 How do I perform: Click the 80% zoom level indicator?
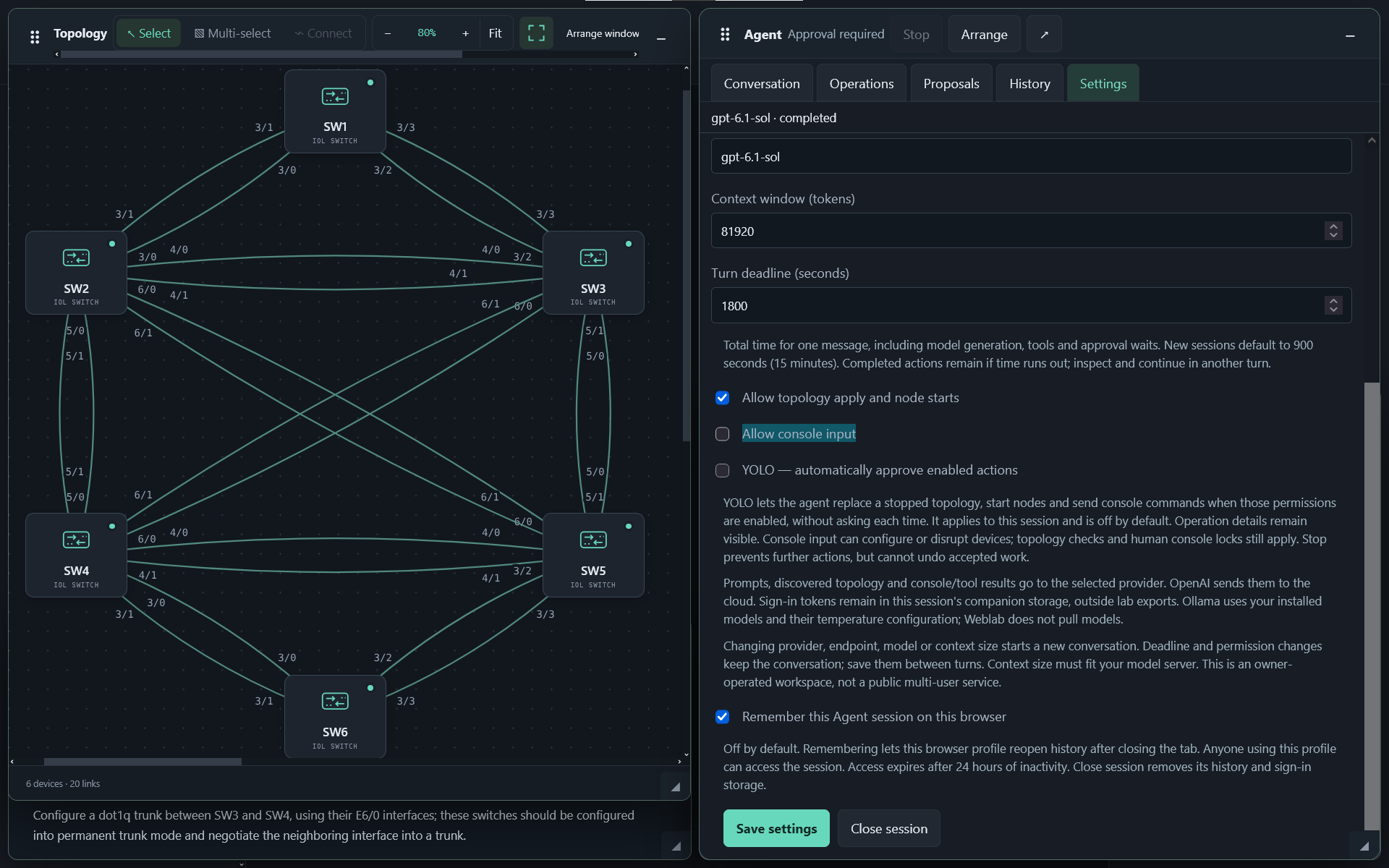pyautogui.click(x=427, y=33)
